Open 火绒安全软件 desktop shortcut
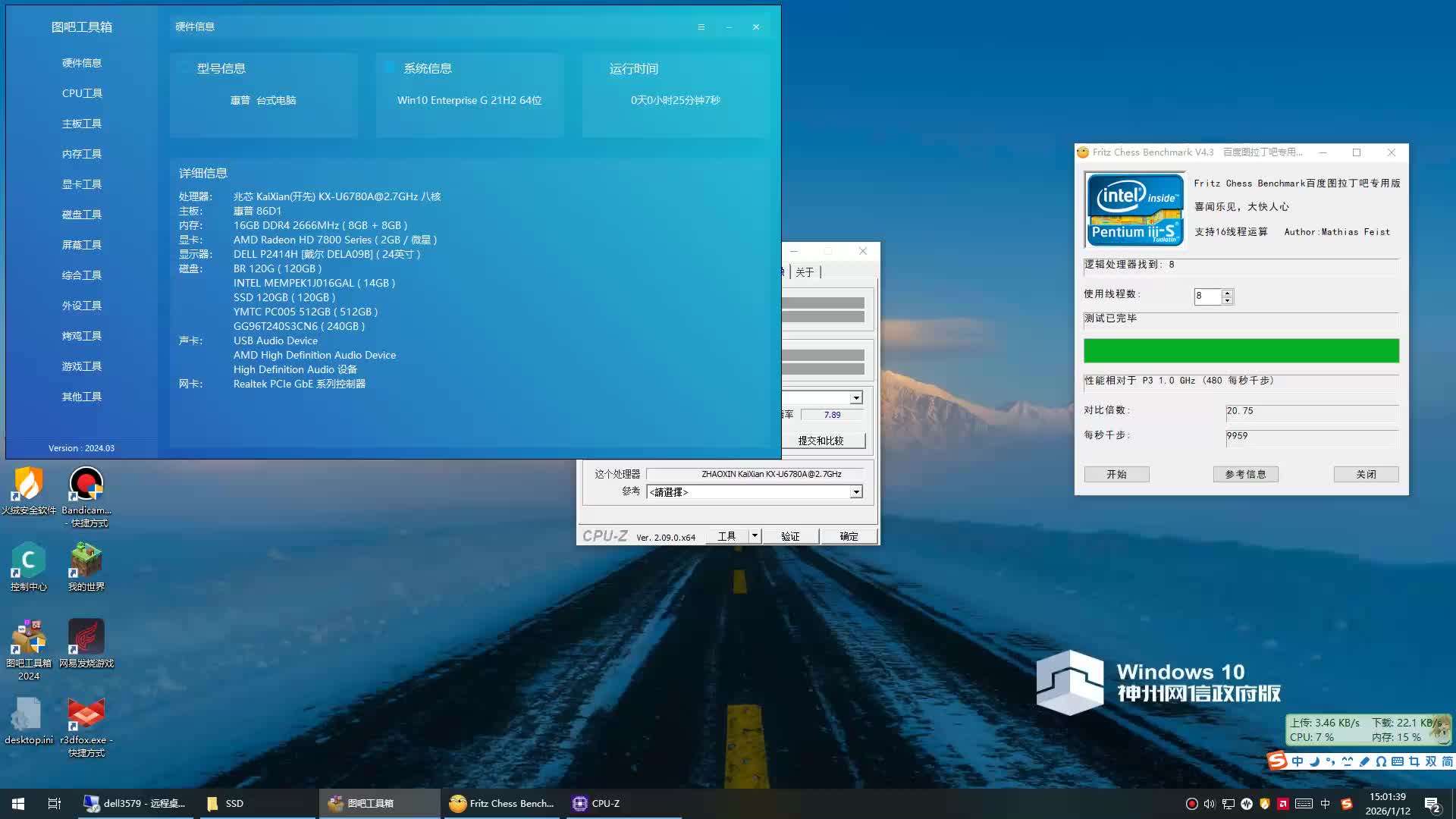This screenshot has width=1456, height=819. pyautogui.click(x=28, y=491)
